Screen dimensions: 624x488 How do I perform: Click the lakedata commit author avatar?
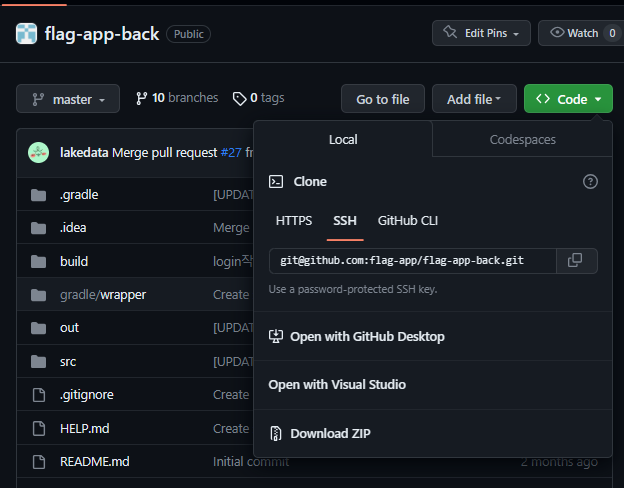tap(39, 152)
